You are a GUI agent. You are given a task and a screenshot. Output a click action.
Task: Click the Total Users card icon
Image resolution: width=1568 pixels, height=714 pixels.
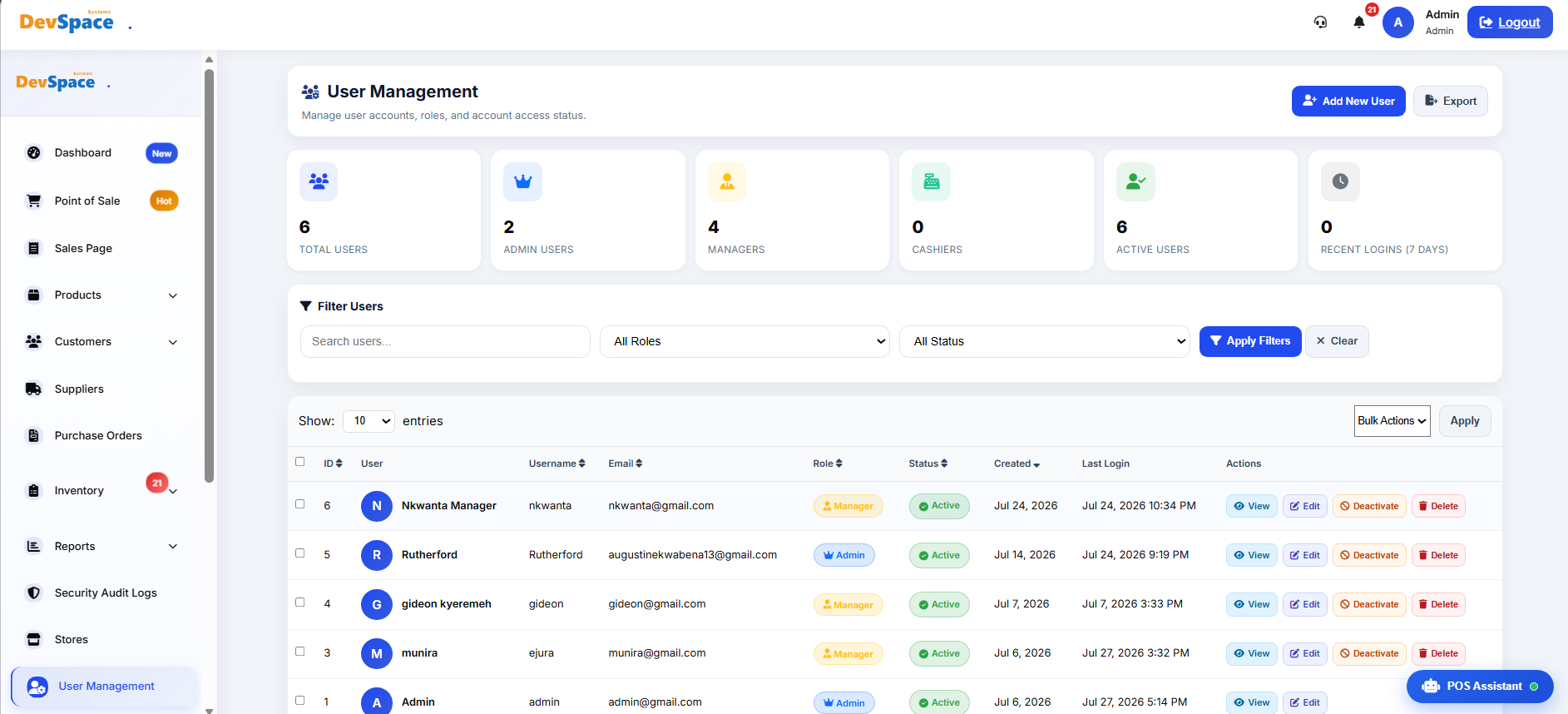[319, 181]
